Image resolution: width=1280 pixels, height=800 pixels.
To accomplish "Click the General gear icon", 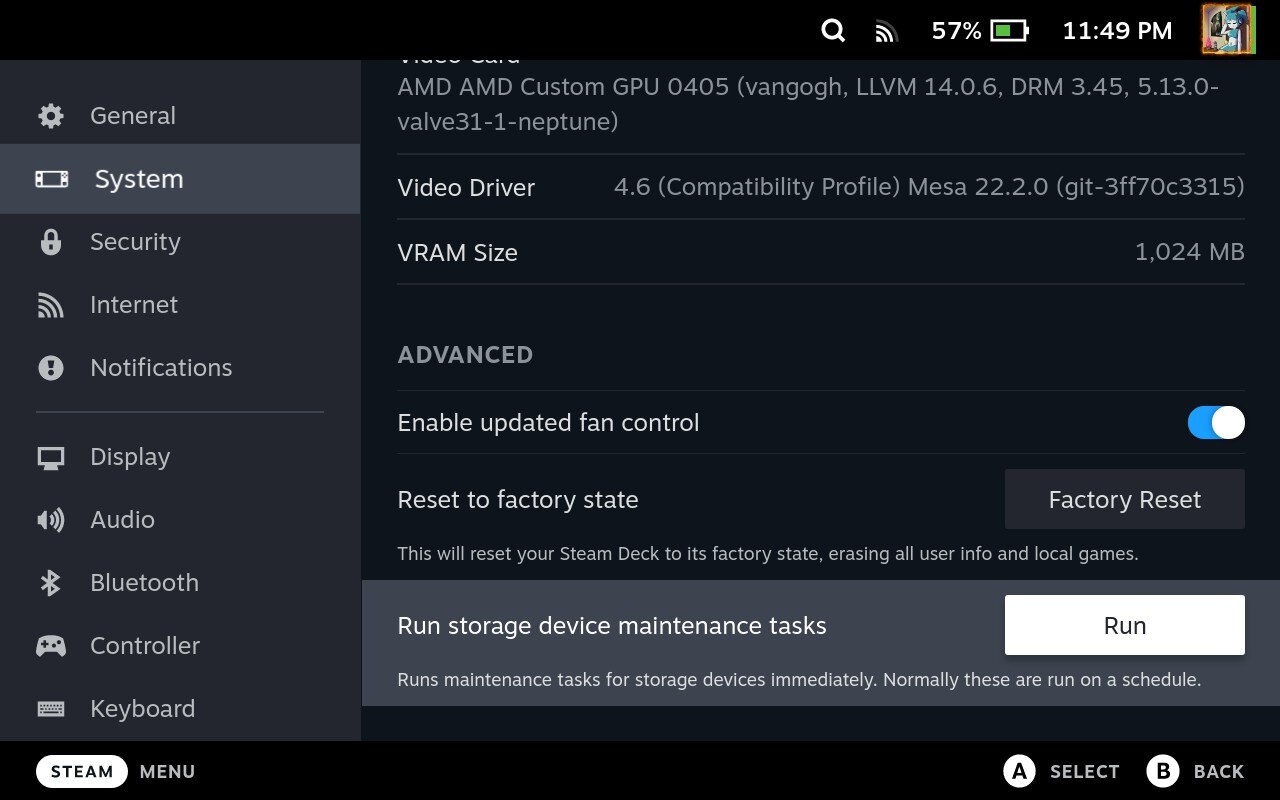I will point(51,116).
